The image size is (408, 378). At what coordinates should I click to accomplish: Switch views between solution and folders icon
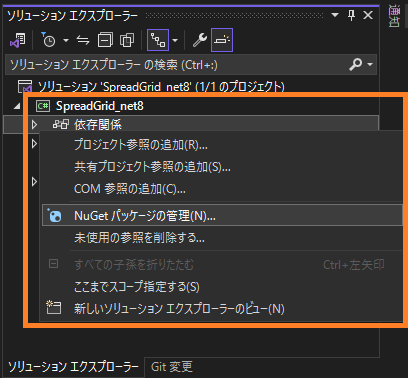pyautogui.click(x=18, y=40)
